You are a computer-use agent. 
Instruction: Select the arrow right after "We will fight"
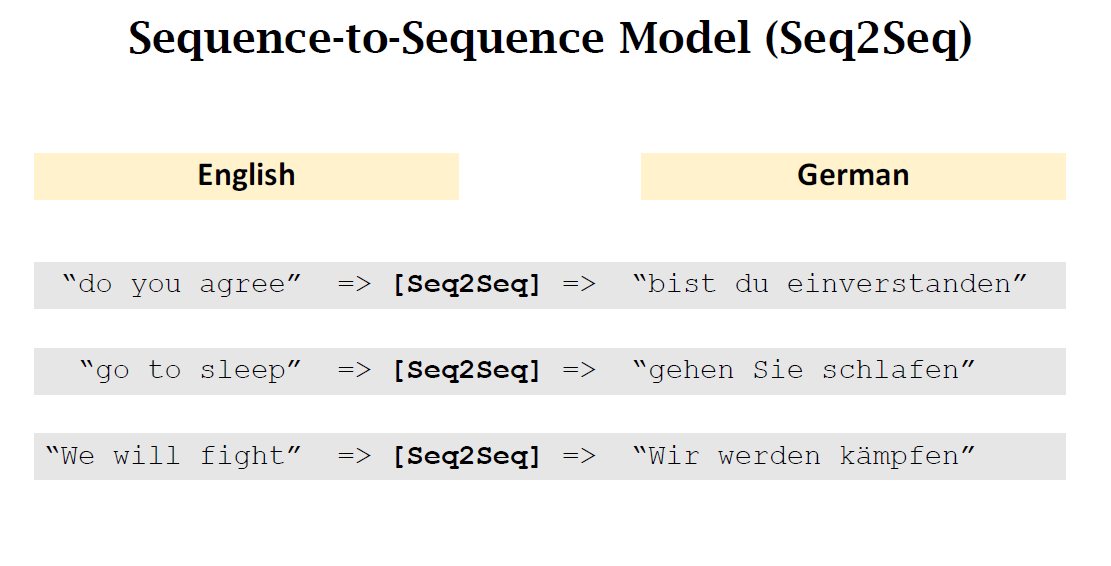[x=354, y=456]
